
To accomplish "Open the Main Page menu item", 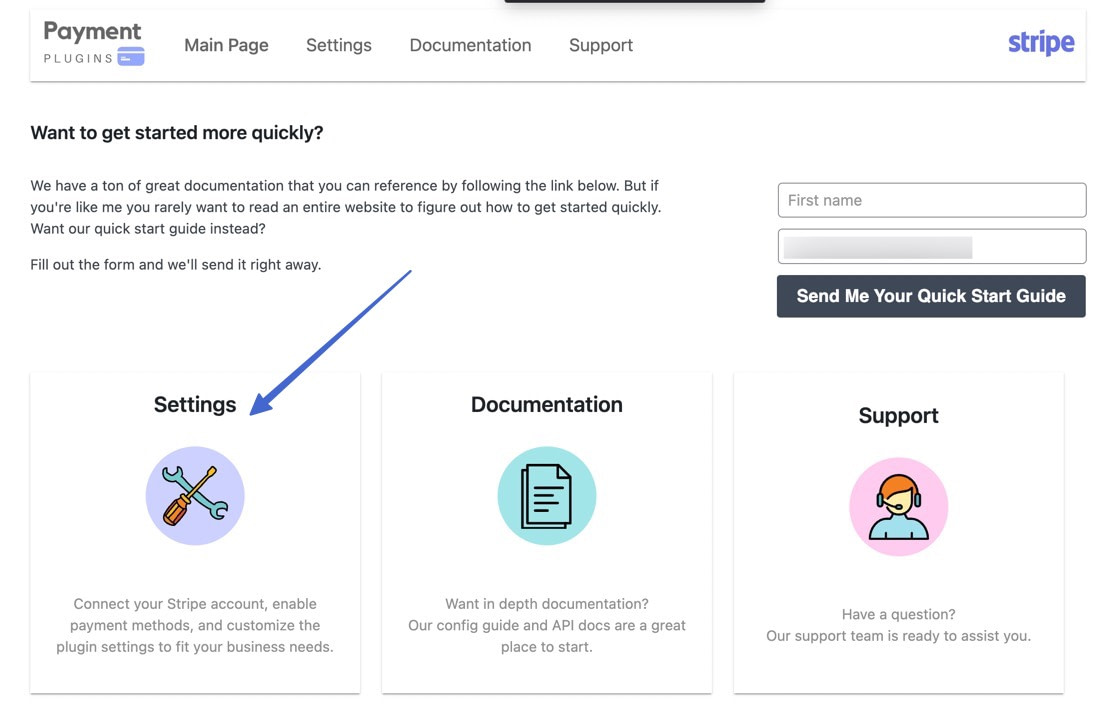I will pos(226,45).
